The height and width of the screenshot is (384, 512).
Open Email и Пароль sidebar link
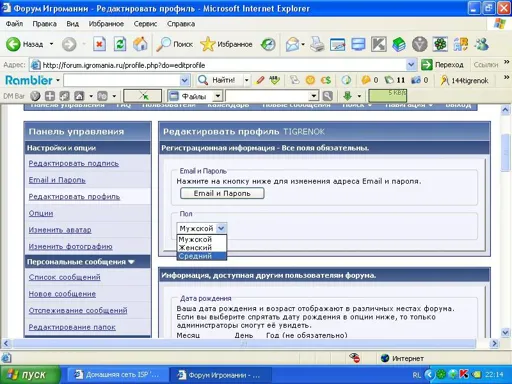pos(57,180)
